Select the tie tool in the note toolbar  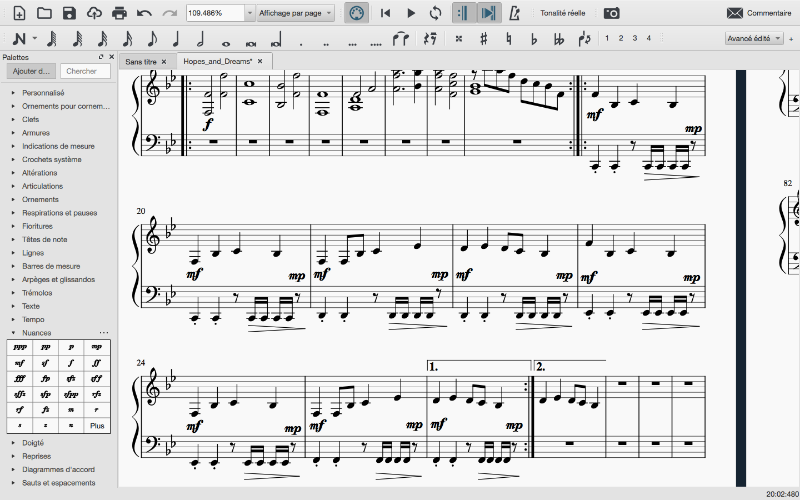[401, 39]
